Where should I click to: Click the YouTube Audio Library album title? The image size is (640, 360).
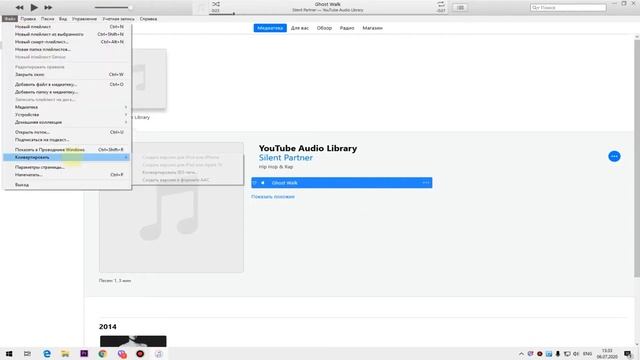coord(308,148)
